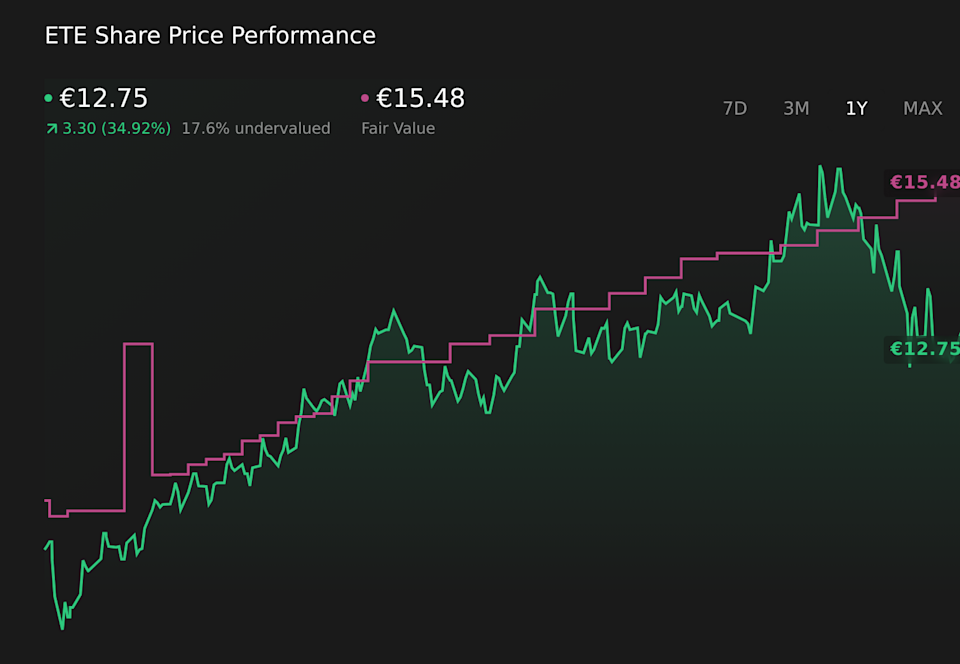Click the highest peak of the green price line
Image resolution: width=960 pixels, height=664 pixels.
[822, 168]
